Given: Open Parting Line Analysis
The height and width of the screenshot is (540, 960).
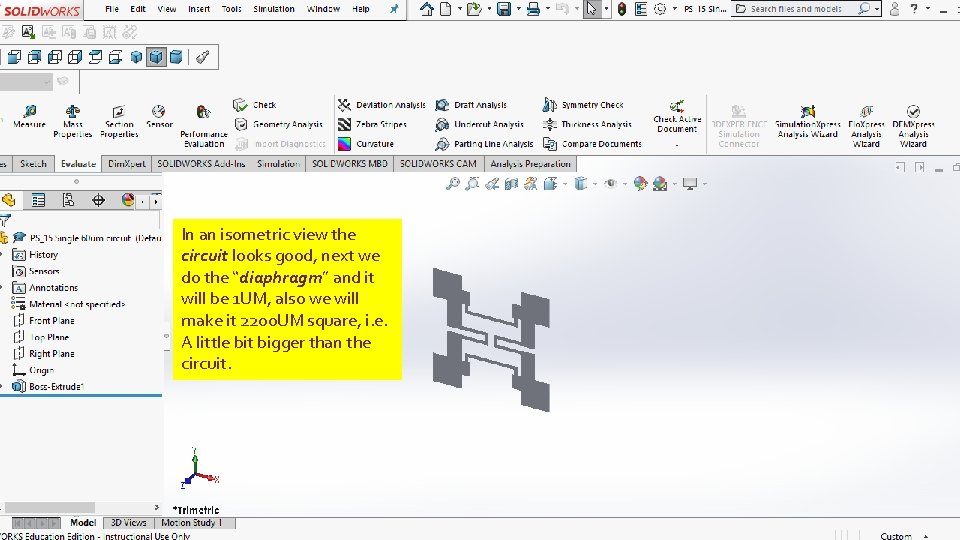Looking at the screenshot, I should [484, 144].
